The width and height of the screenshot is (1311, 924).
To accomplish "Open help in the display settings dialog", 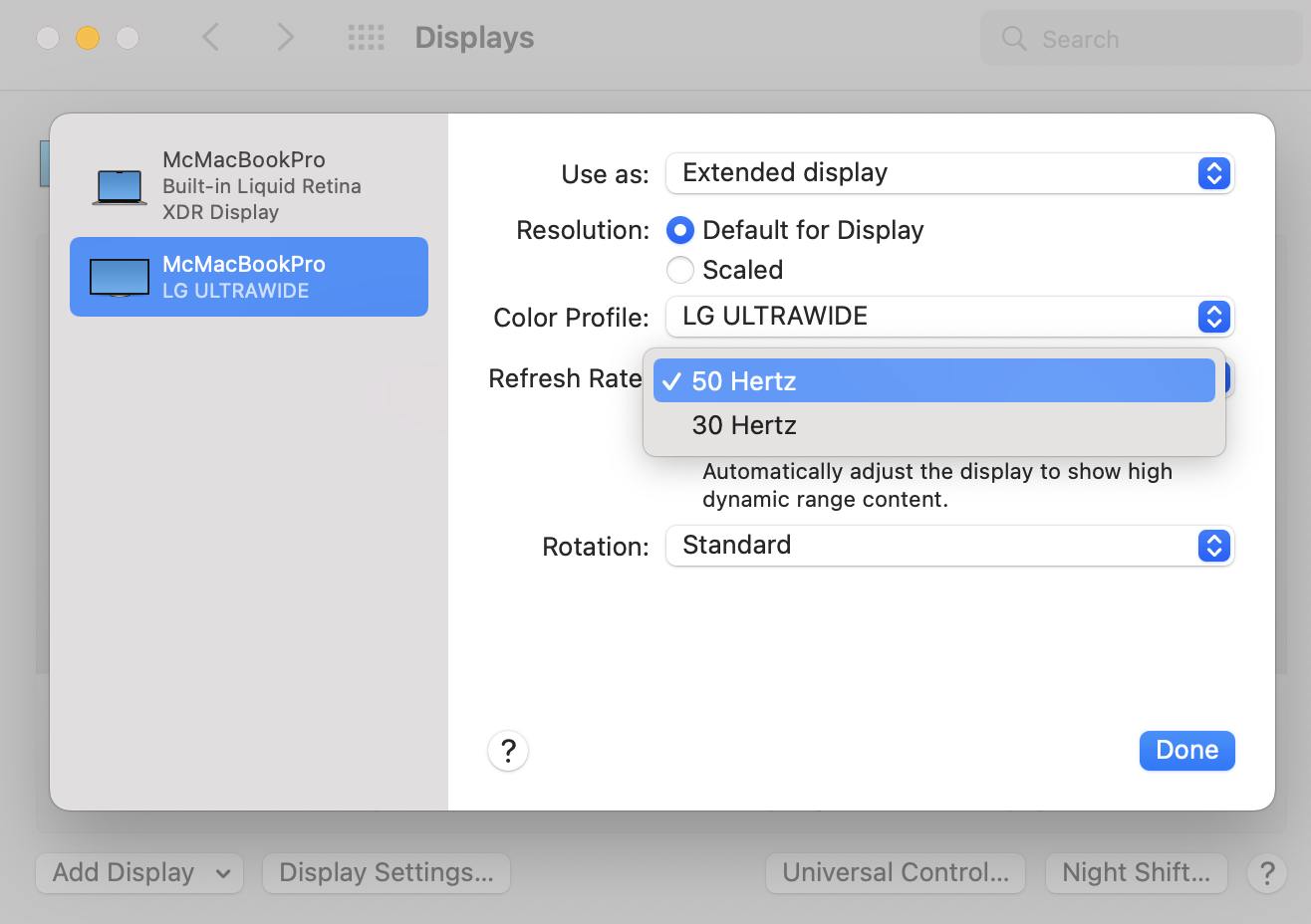I will (x=508, y=751).
